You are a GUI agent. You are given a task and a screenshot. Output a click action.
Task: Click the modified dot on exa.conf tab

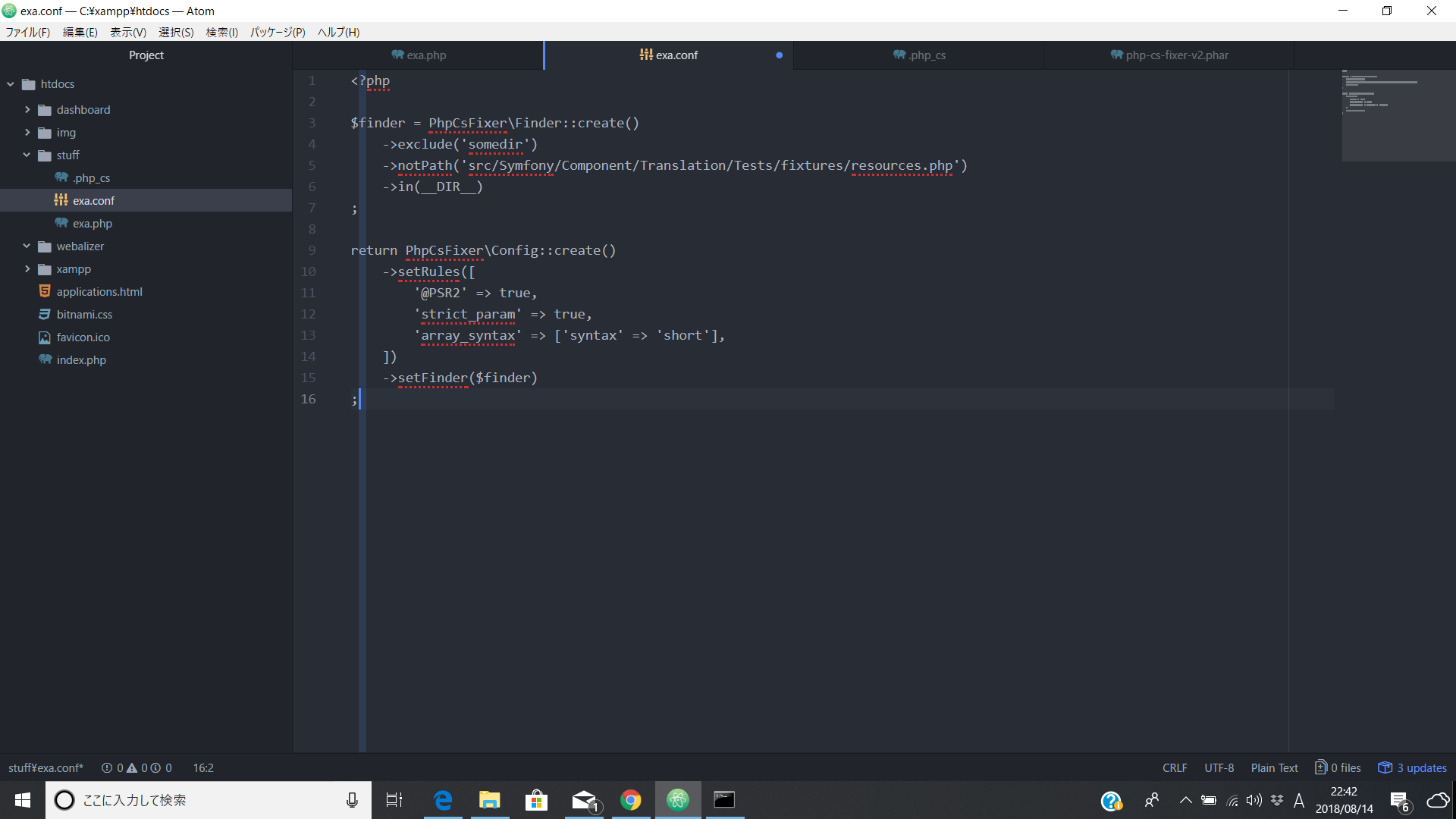(x=779, y=55)
